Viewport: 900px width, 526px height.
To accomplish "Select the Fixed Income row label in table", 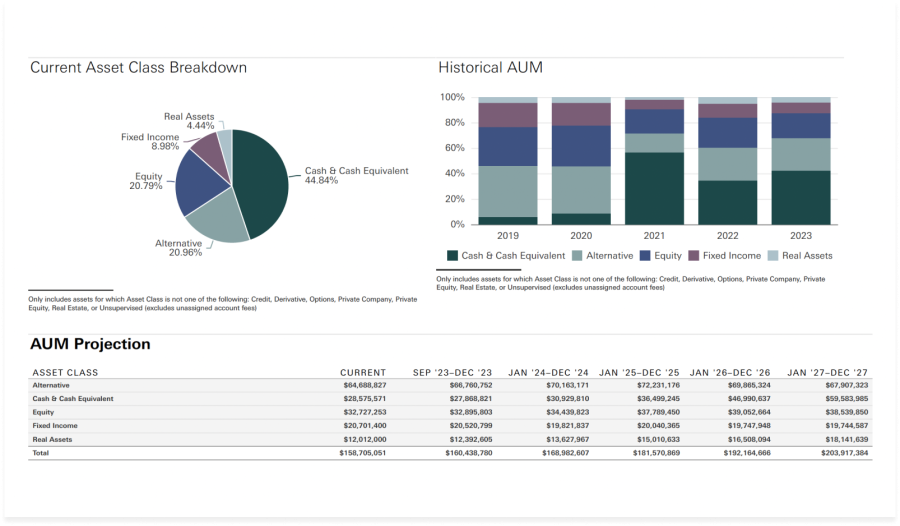I will pos(55,426).
